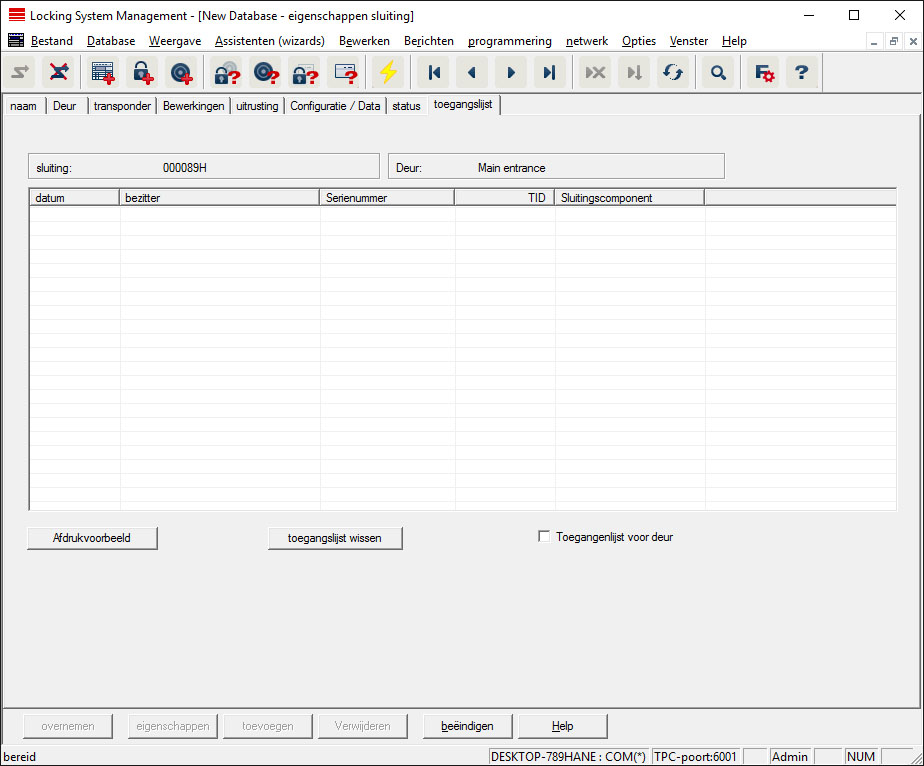Open the filter settings icon
Image resolution: width=924 pixels, height=766 pixels.
click(x=764, y=73)
